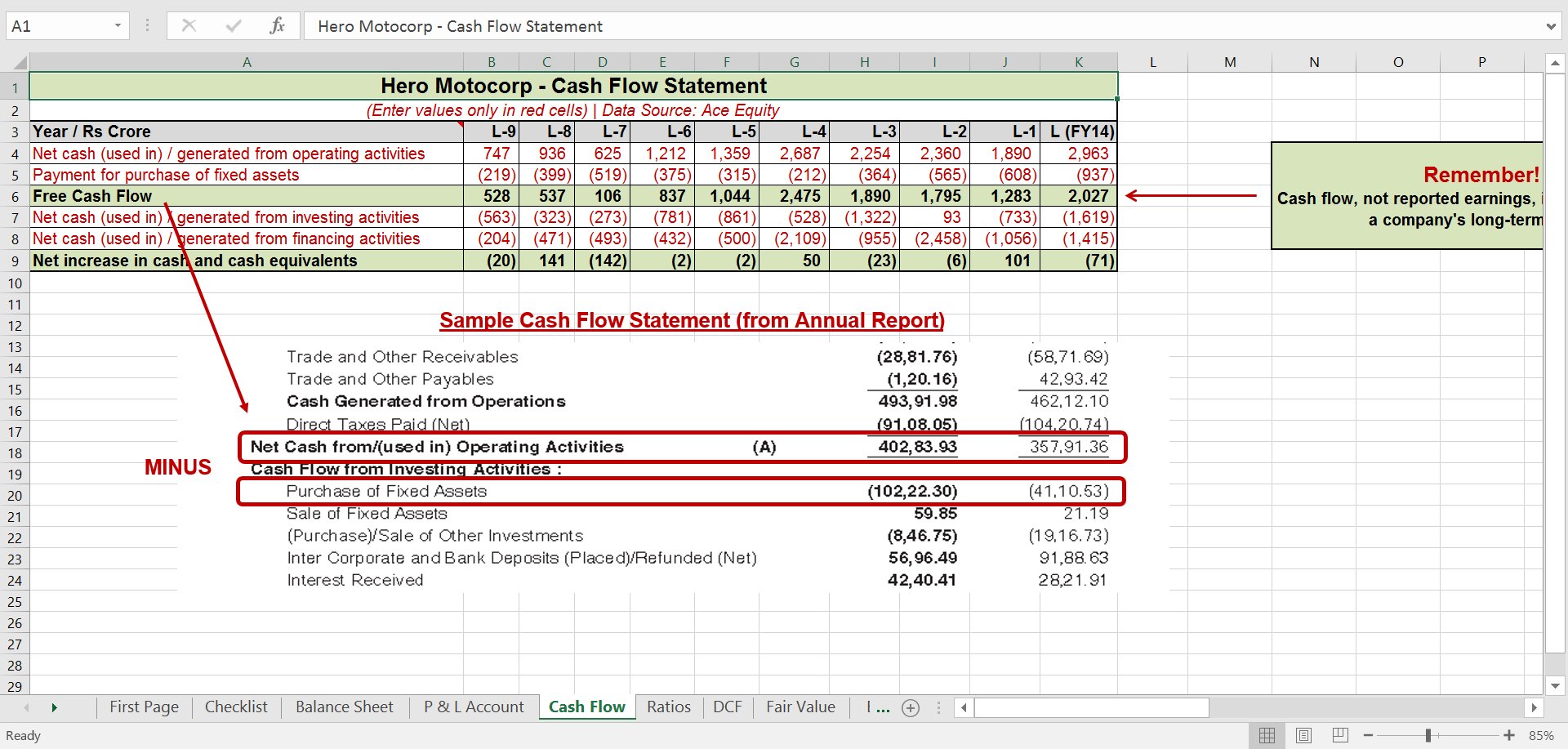Zoom in with the plus icon
Viewport: 1568px width, 749px height.
(x=1509, y=735)
